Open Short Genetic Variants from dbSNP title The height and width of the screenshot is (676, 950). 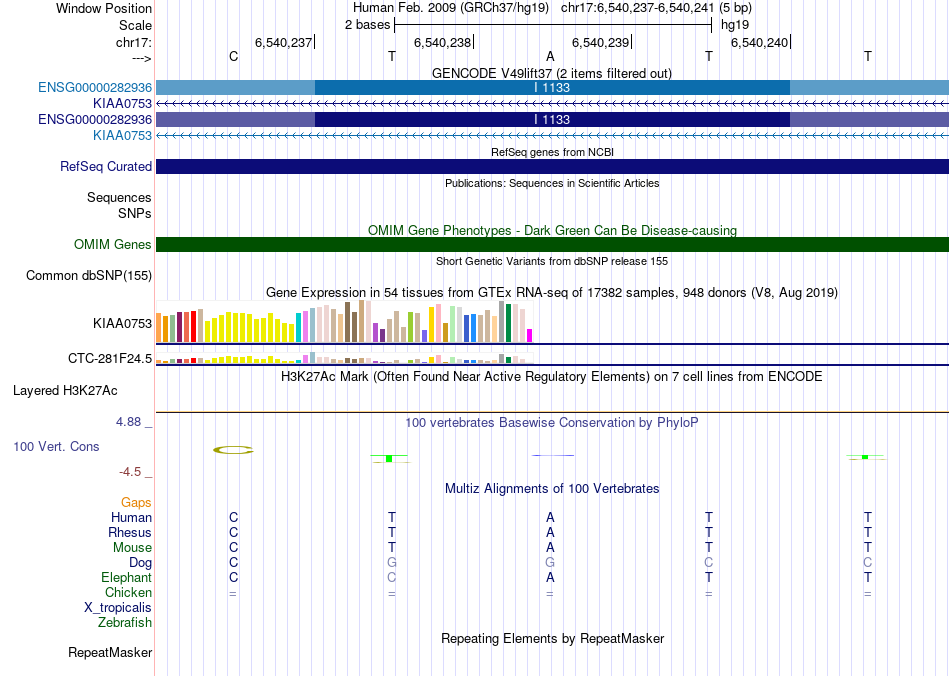tap(552, 261)
